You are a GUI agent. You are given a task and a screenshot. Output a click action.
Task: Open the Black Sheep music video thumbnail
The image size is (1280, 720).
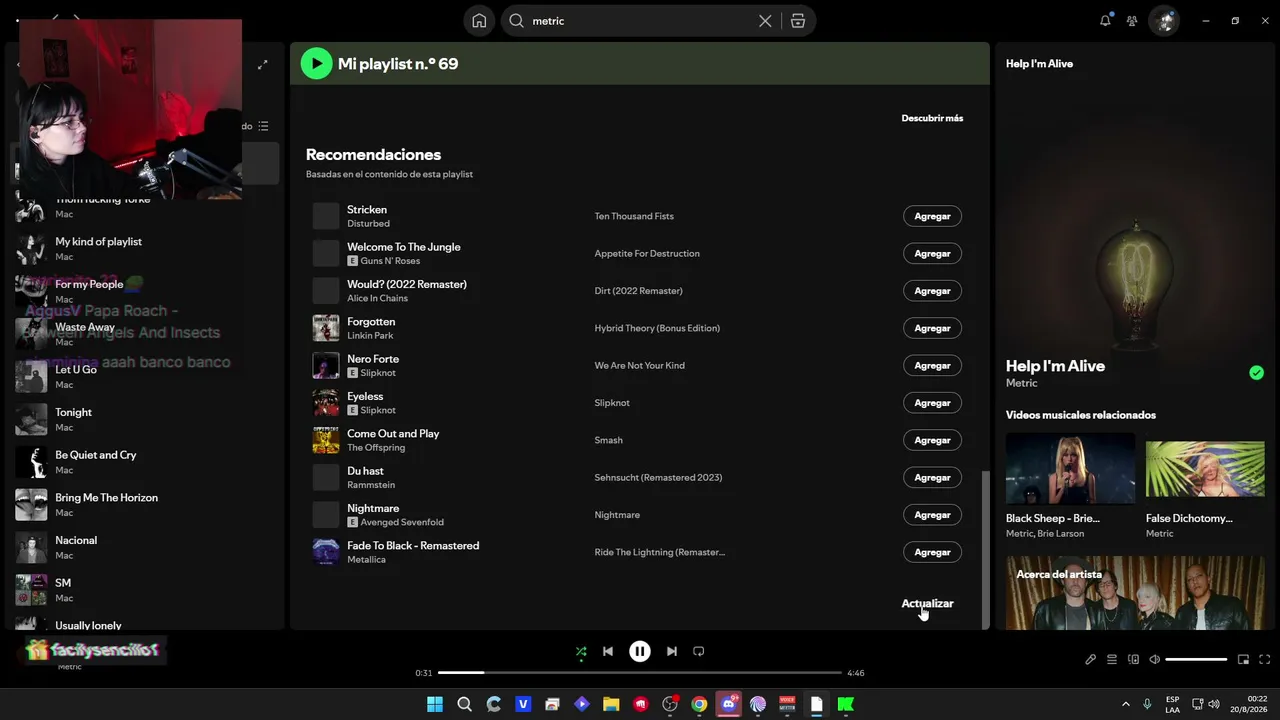1070,468
